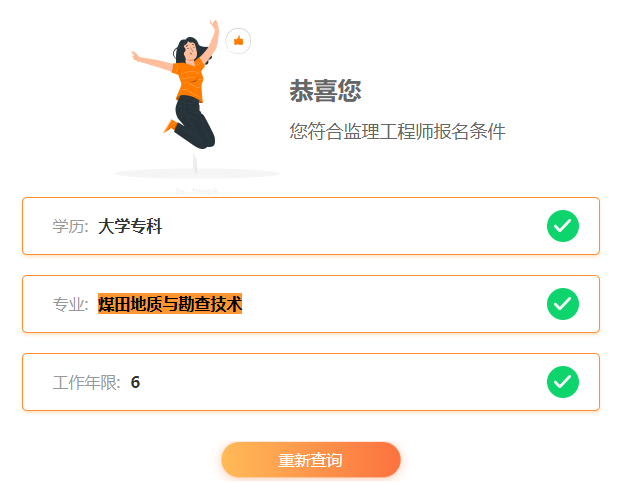Click the 工作年限 label

86,382
